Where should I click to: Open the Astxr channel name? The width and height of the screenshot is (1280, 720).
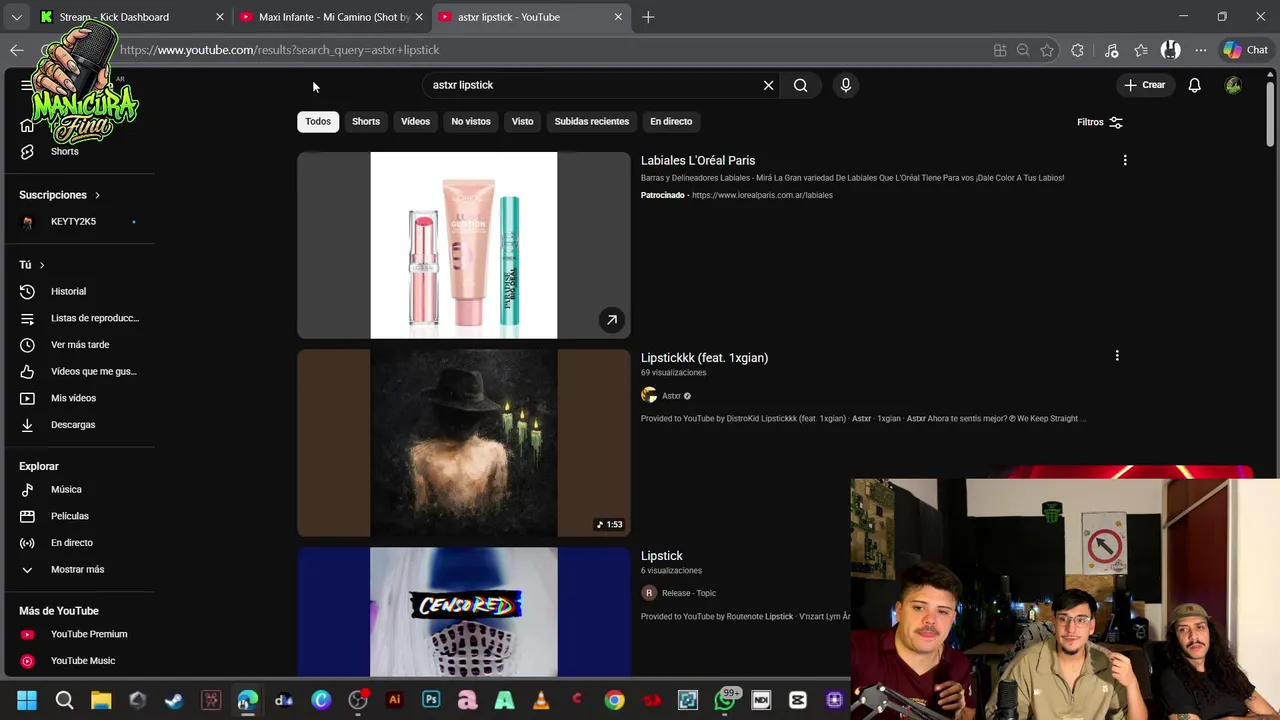click(671, 396)
